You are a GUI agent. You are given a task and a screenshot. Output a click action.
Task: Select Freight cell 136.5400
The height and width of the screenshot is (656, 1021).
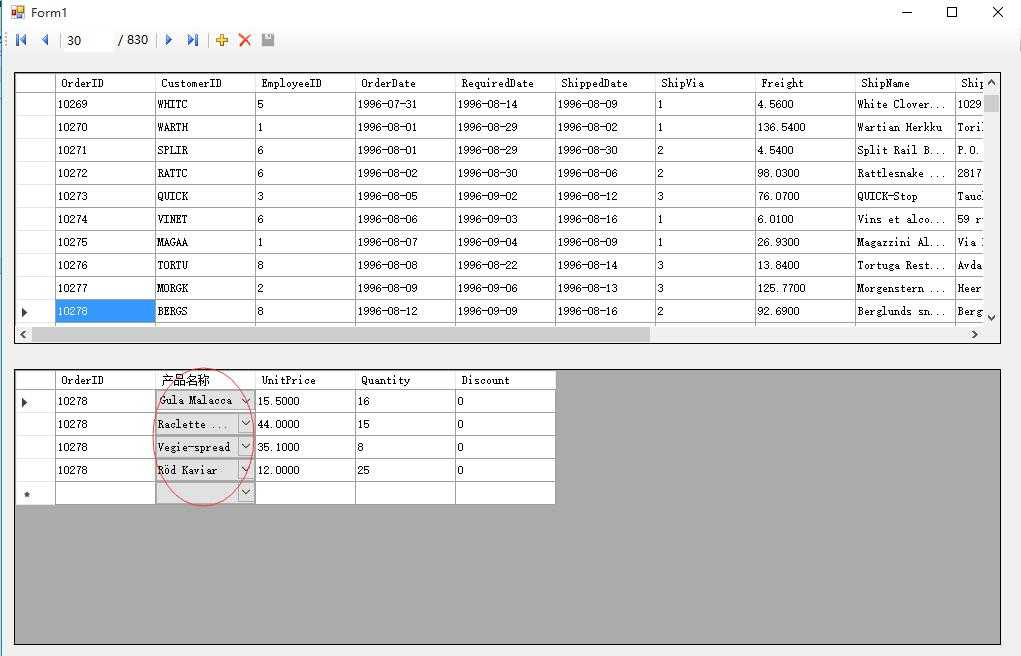click(805, 127)
